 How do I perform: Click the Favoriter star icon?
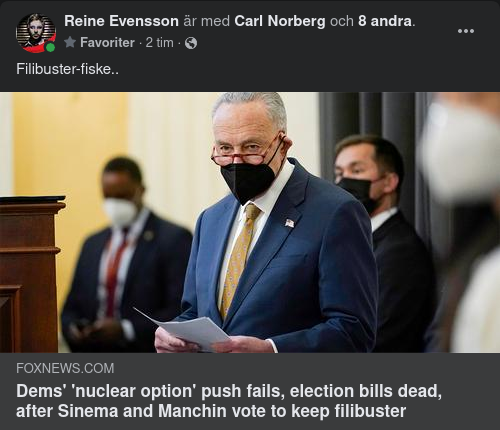pyautogui.click(x=70, y=42)
